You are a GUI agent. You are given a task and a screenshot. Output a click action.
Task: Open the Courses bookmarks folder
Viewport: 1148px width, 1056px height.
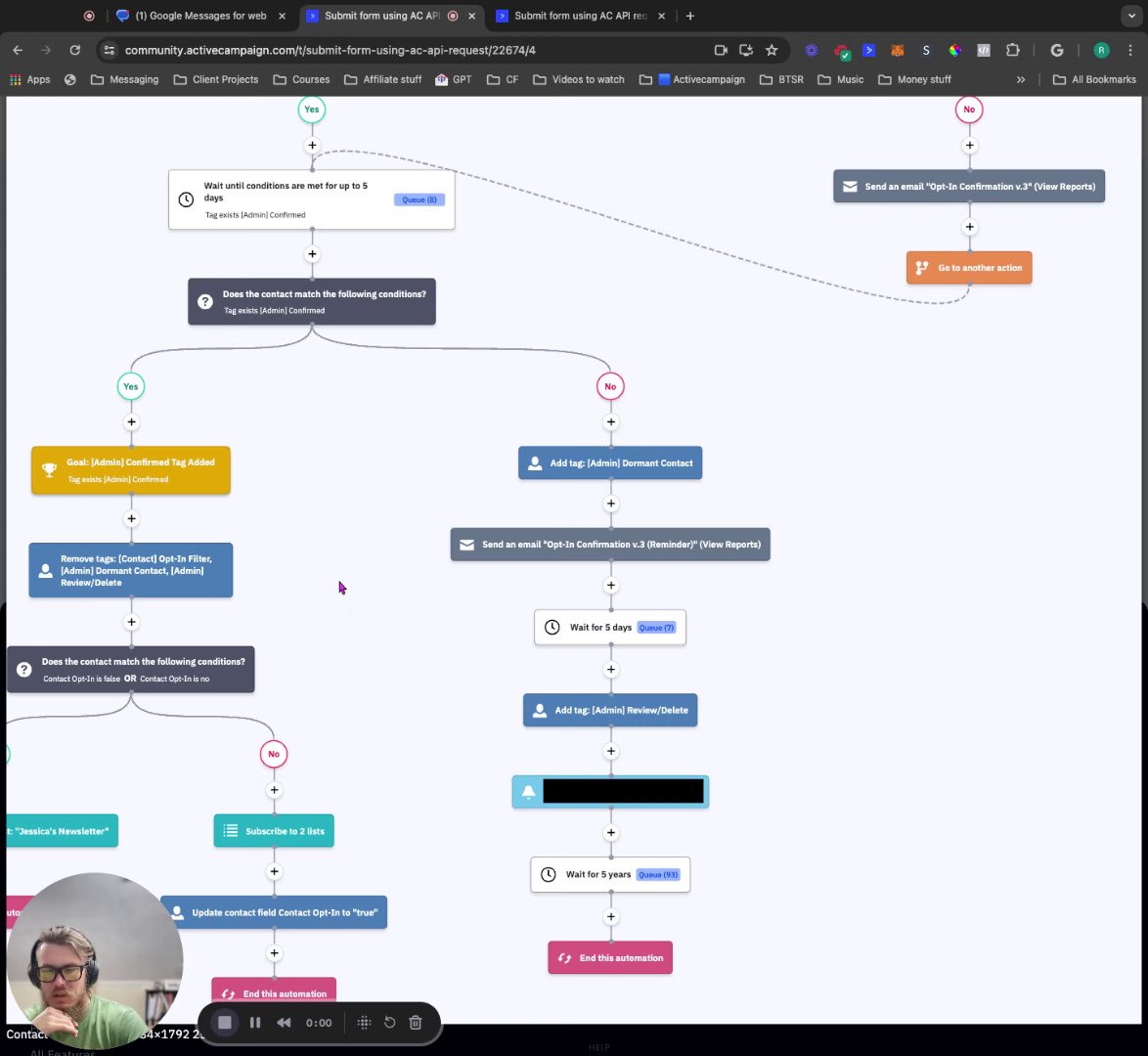tap(301, 79)
